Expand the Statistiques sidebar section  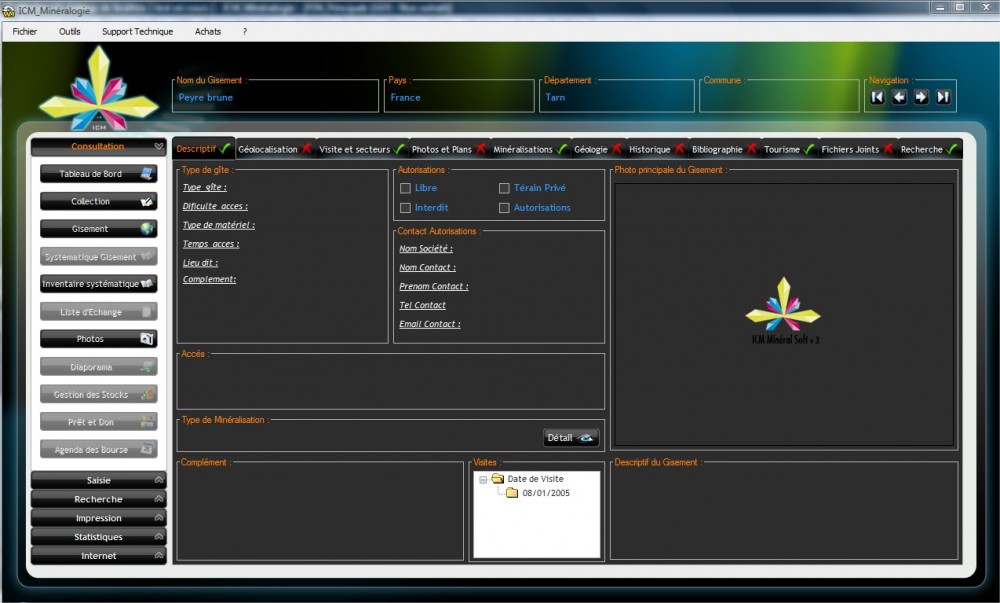(99, 537)
